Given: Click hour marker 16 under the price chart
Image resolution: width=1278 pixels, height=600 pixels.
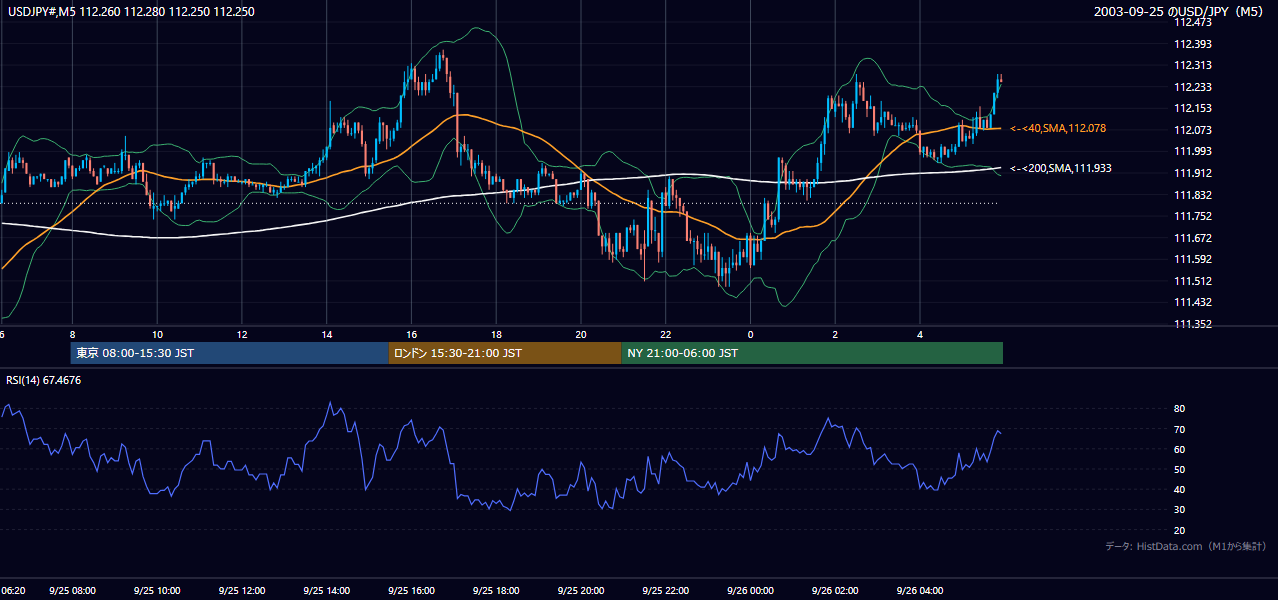Looking at the screenshot, I should 411,334.
